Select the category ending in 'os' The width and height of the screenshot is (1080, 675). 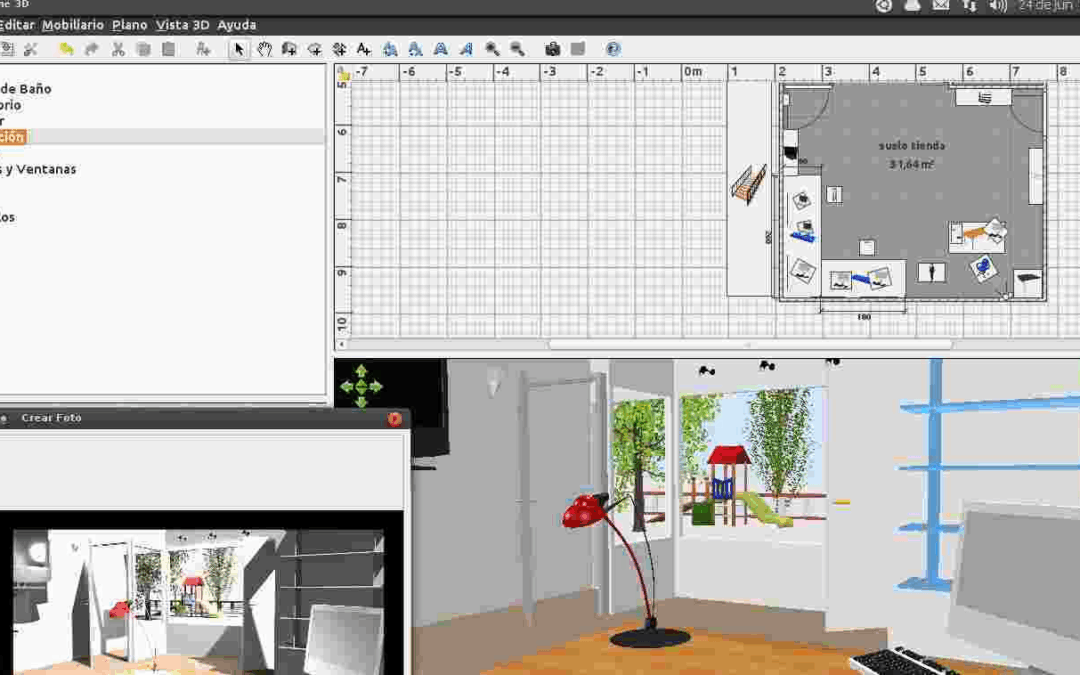[8, 217]
